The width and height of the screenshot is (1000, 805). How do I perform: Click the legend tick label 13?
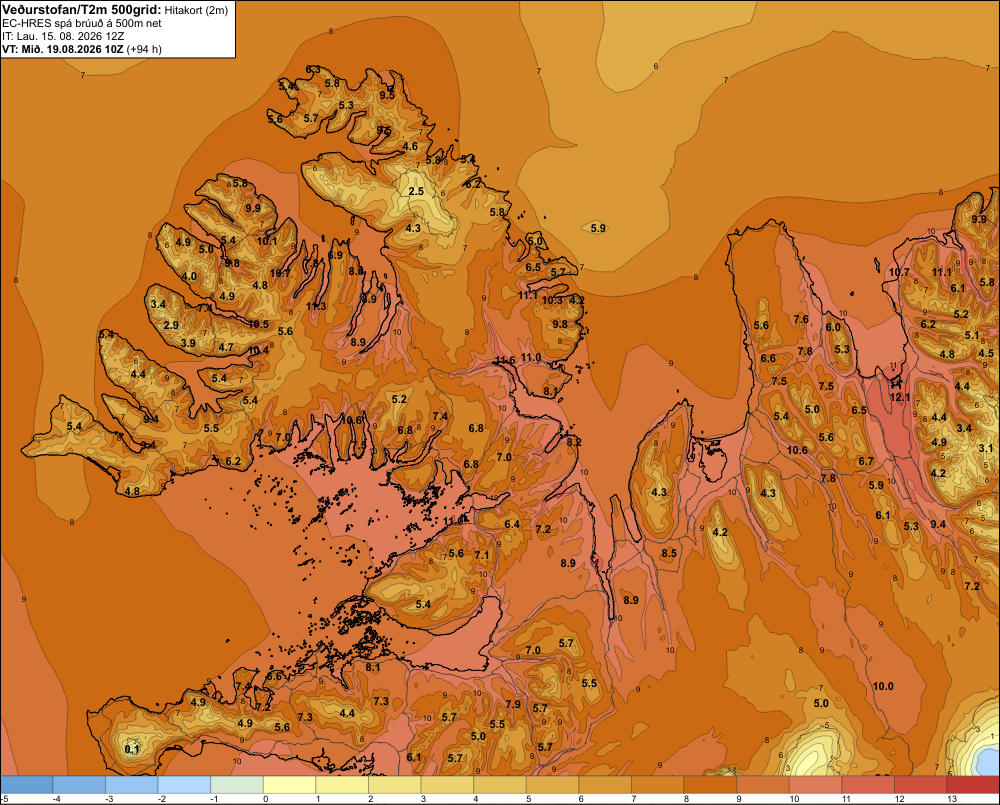952,799
